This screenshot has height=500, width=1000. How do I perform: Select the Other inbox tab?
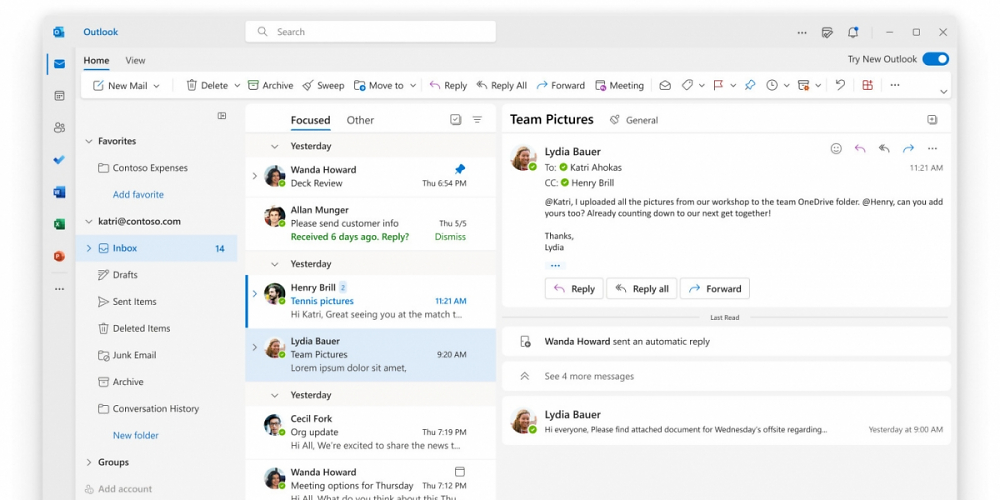pos(360,120)
